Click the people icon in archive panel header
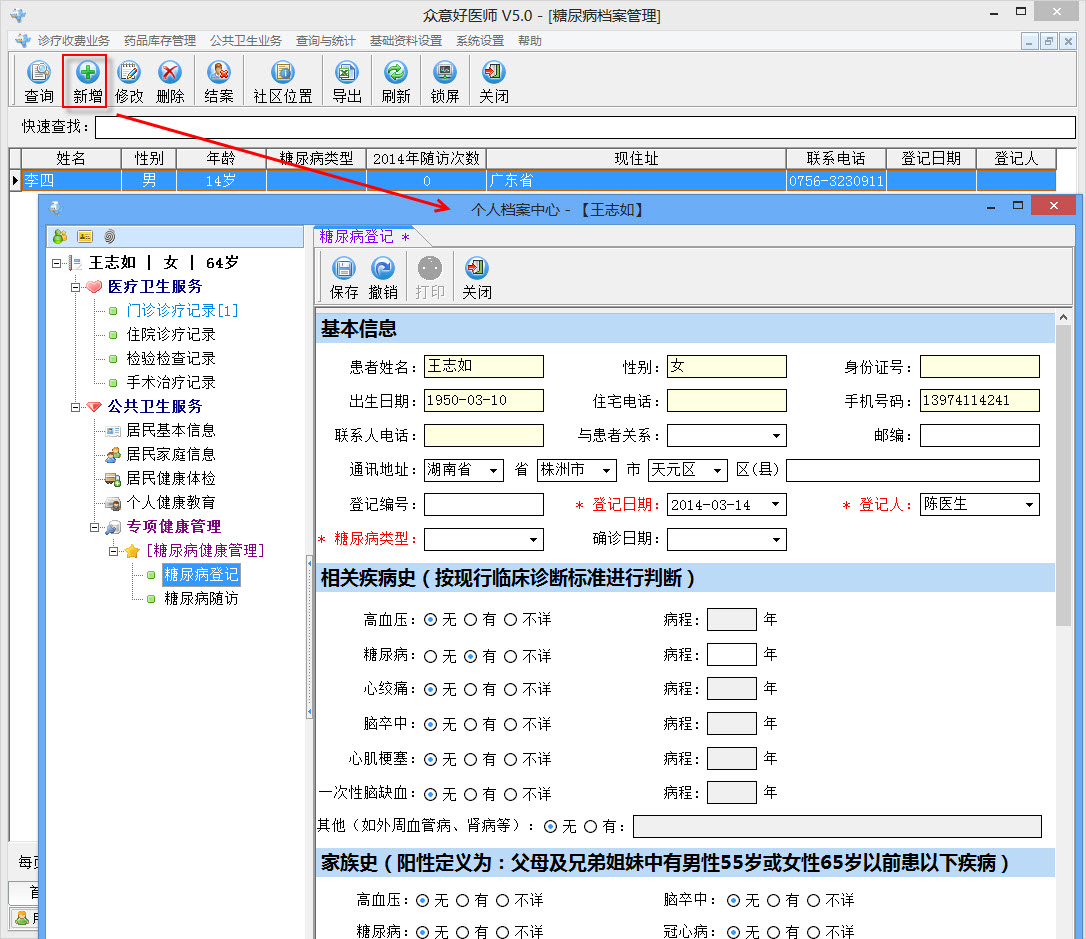1086x939 pixels. point(60,237)
